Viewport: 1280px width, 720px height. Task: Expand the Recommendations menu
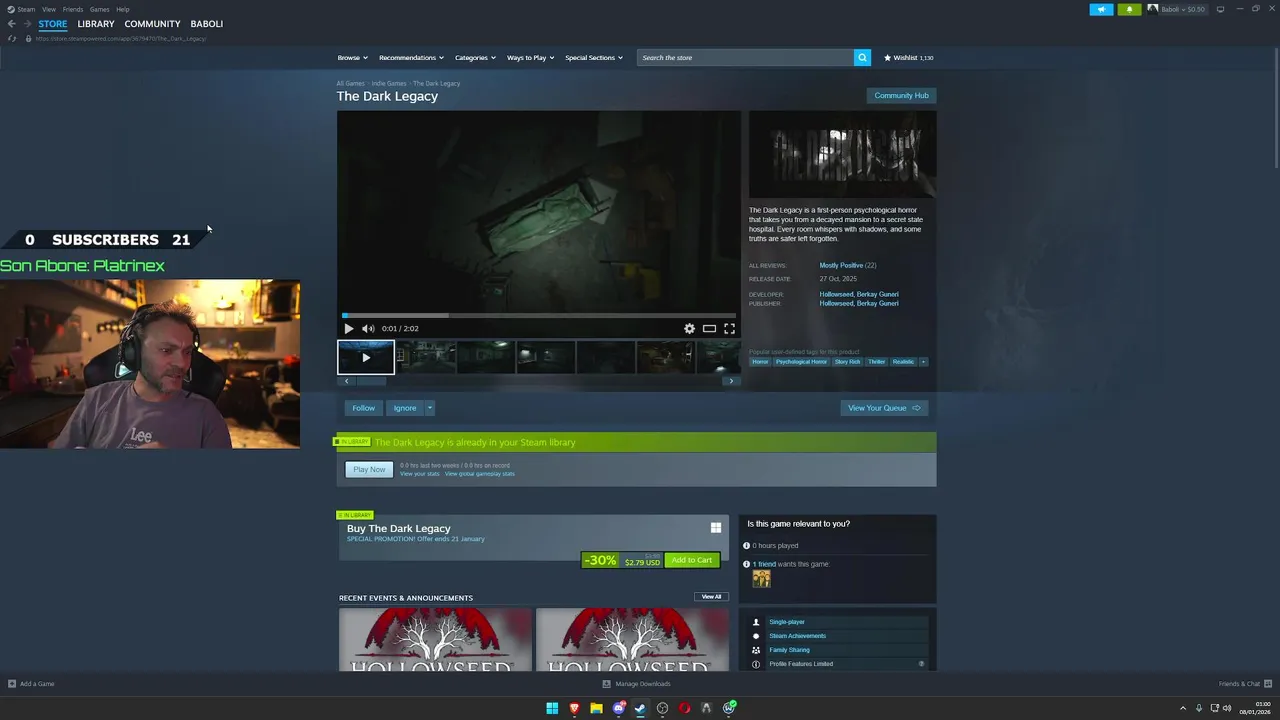[x=411, y=57]
